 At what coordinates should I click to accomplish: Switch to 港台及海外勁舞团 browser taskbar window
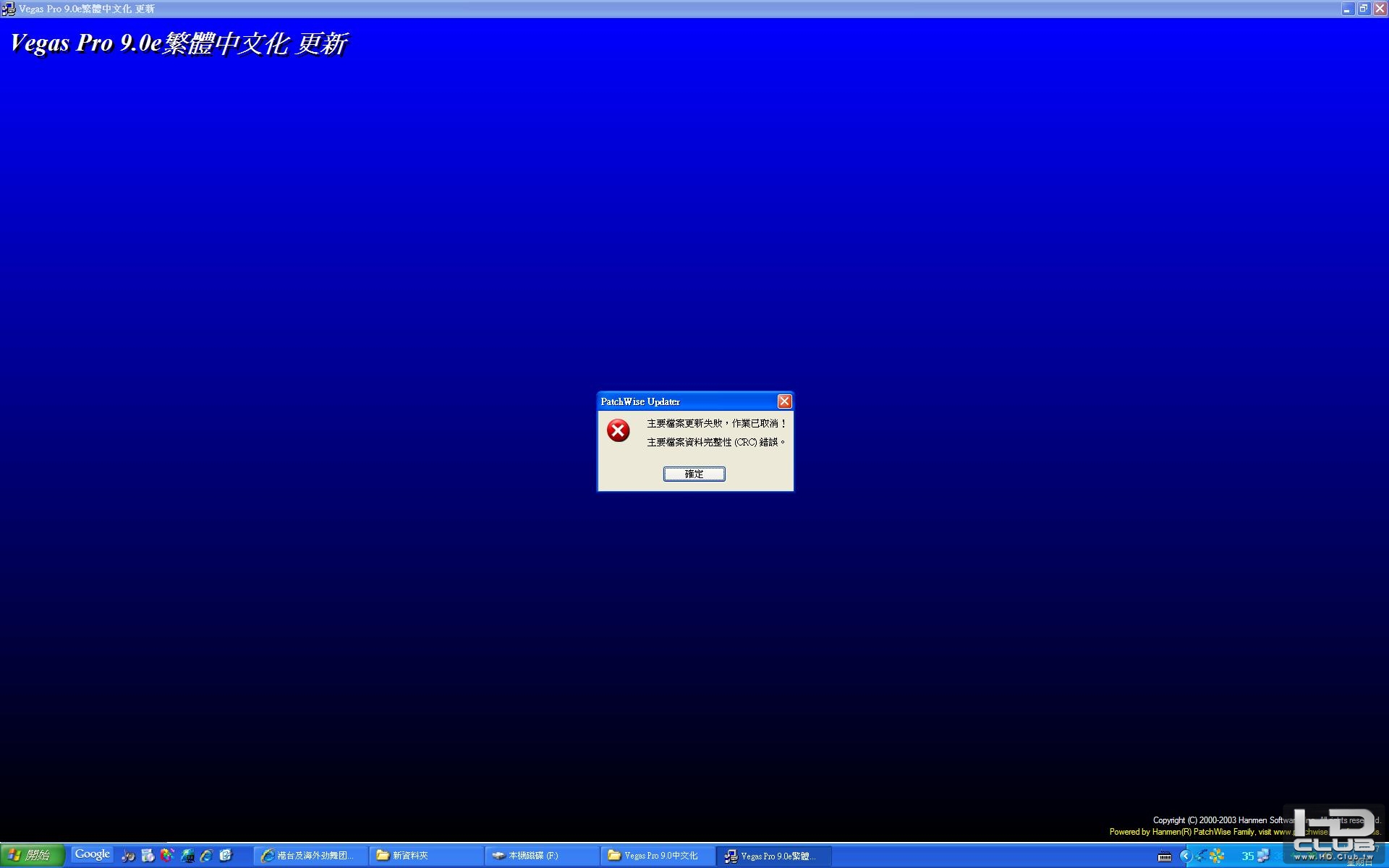click(x=311, y=856)
